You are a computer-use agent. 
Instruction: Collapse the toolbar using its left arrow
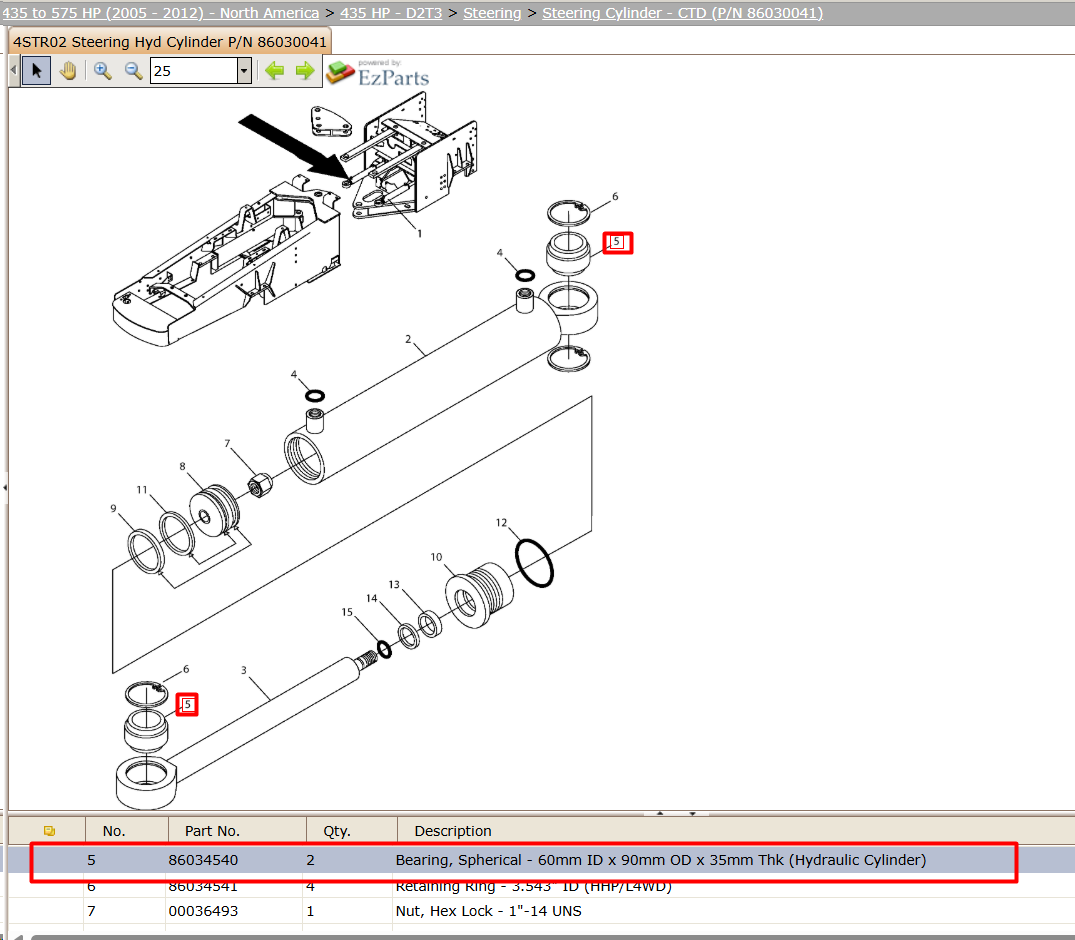click(x=14, y=71)
